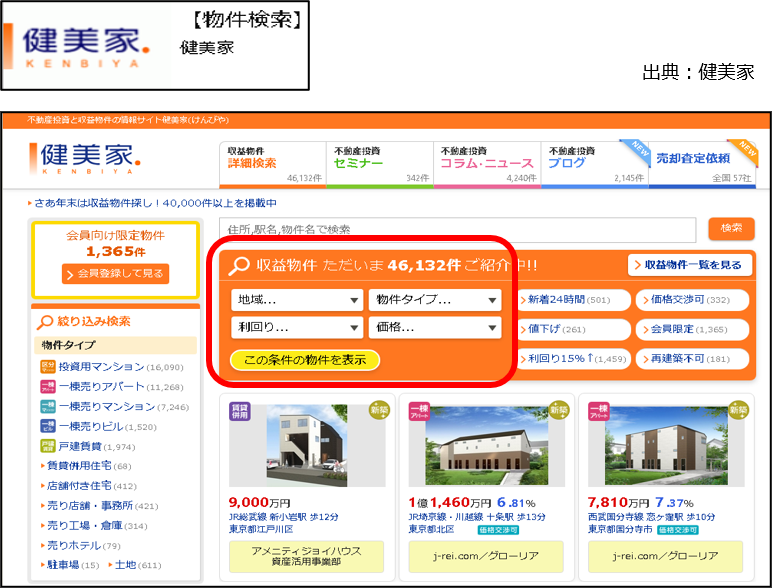Click the 一棟売りマンション category icon
The height and width of the screenshot is (588, 772).
[x=47, y=407]
